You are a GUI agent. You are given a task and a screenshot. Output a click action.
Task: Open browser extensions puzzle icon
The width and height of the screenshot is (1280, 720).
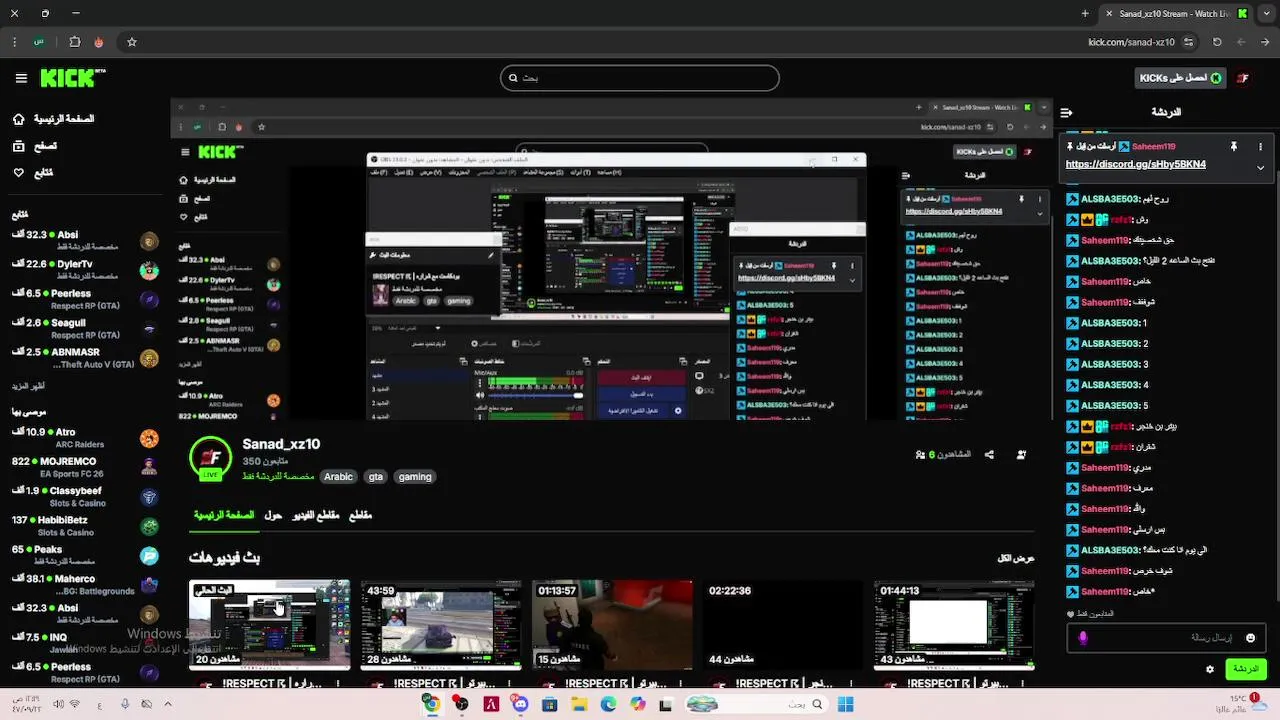tap(75, 42)
